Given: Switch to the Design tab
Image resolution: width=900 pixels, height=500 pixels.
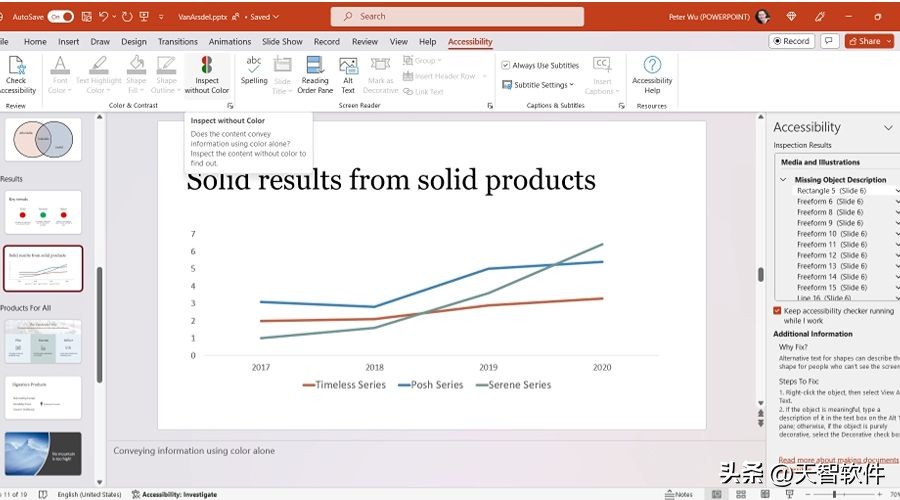Looking at the screenshot, I should (134, 42).
